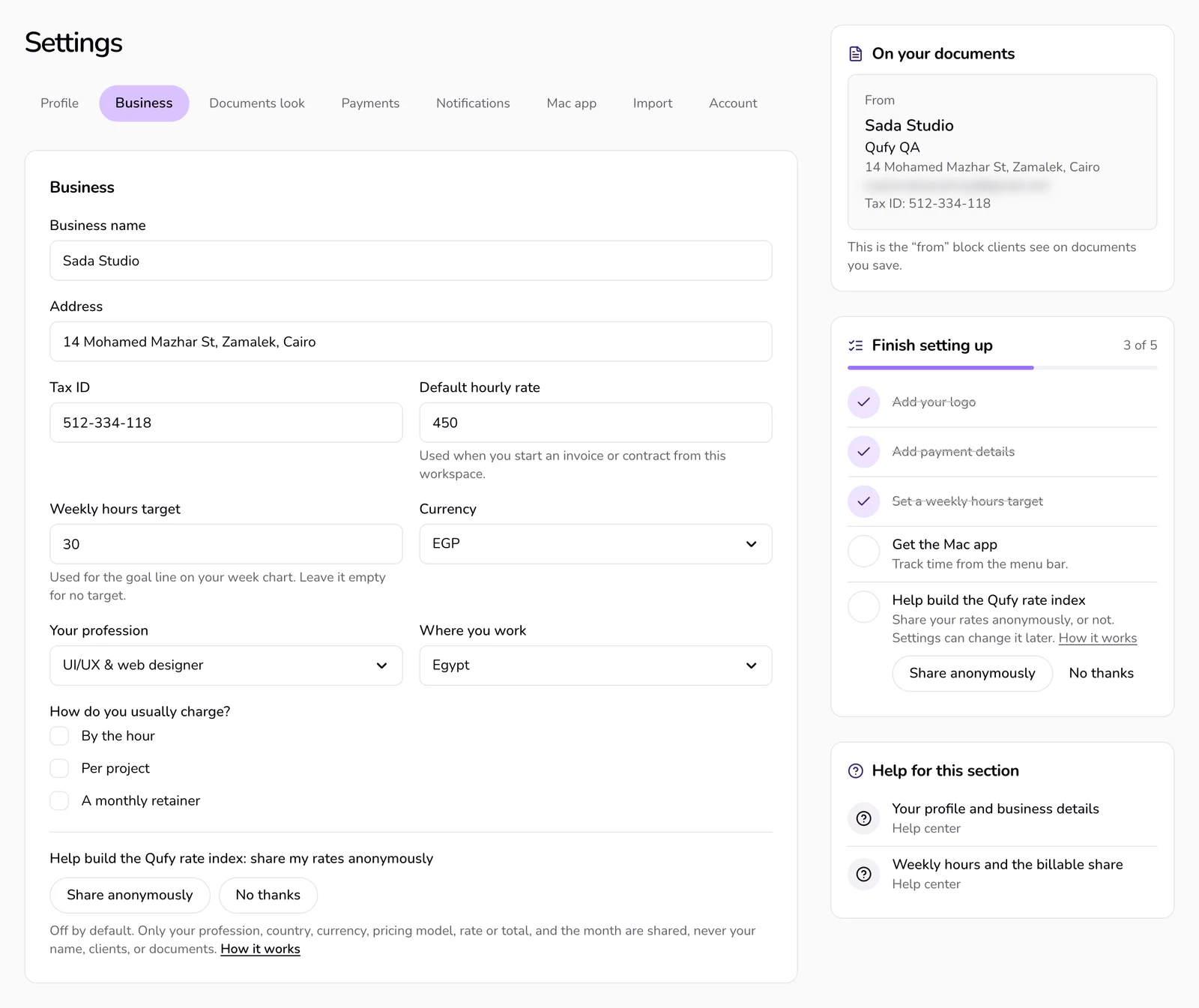Click the checkmark circle next to Set a weekly hours target
The height and width of the screenshot is (1008, 1199).
(x=863, y=501)
